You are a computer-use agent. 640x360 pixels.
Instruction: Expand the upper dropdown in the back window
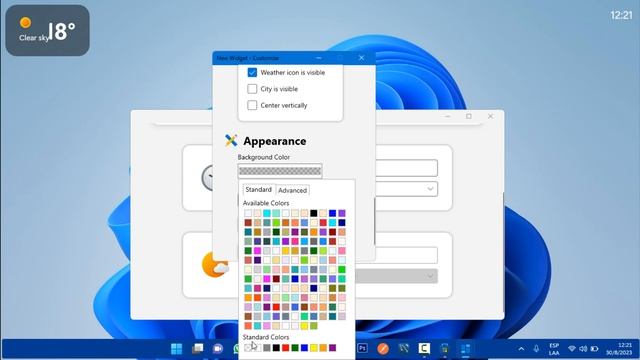(430, 189)
